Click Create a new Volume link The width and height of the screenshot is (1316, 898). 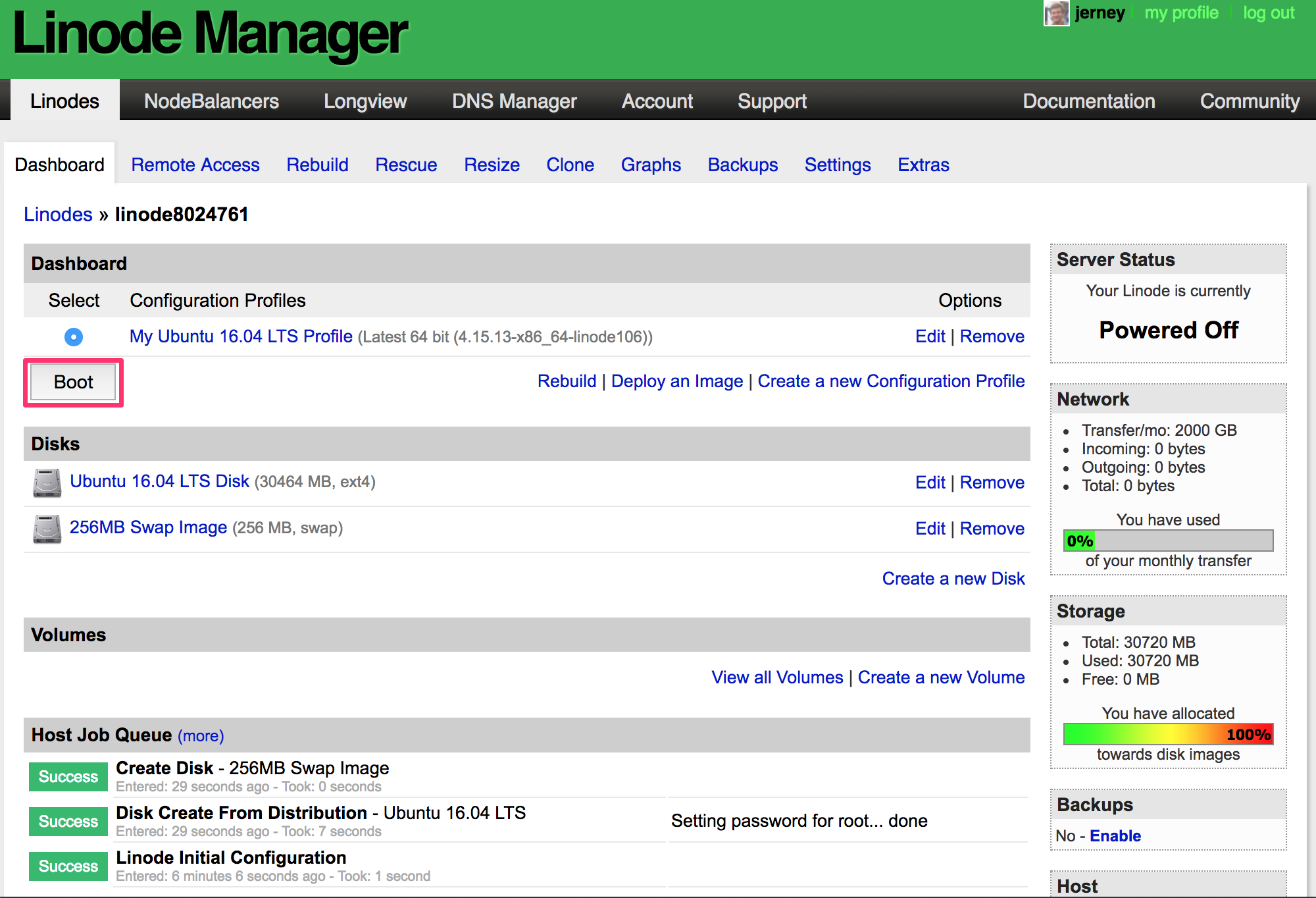pyautogui.click(x=941, y=677)
